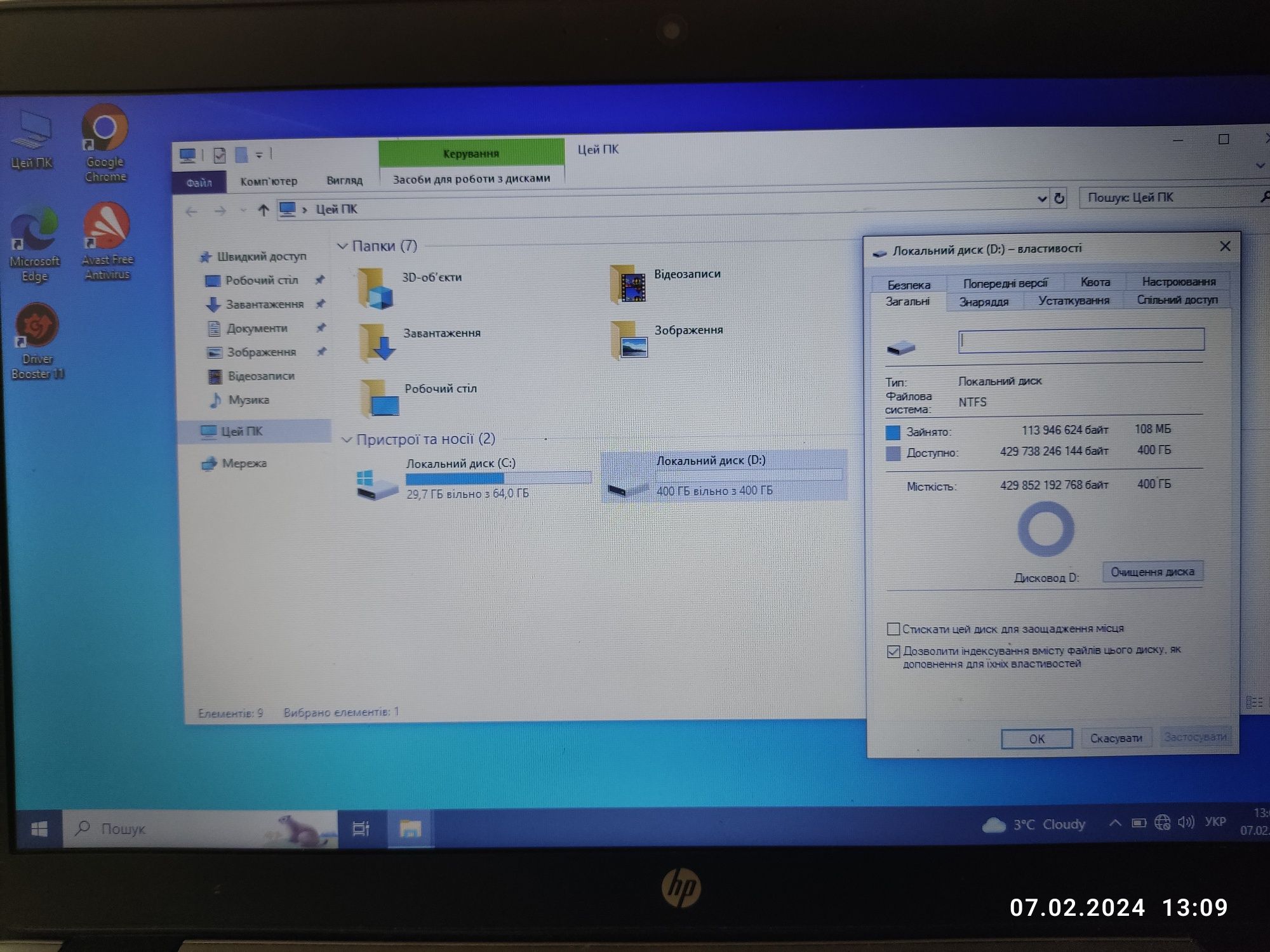
Task: Open the Зображення folder in Папки
Action: 667,339
